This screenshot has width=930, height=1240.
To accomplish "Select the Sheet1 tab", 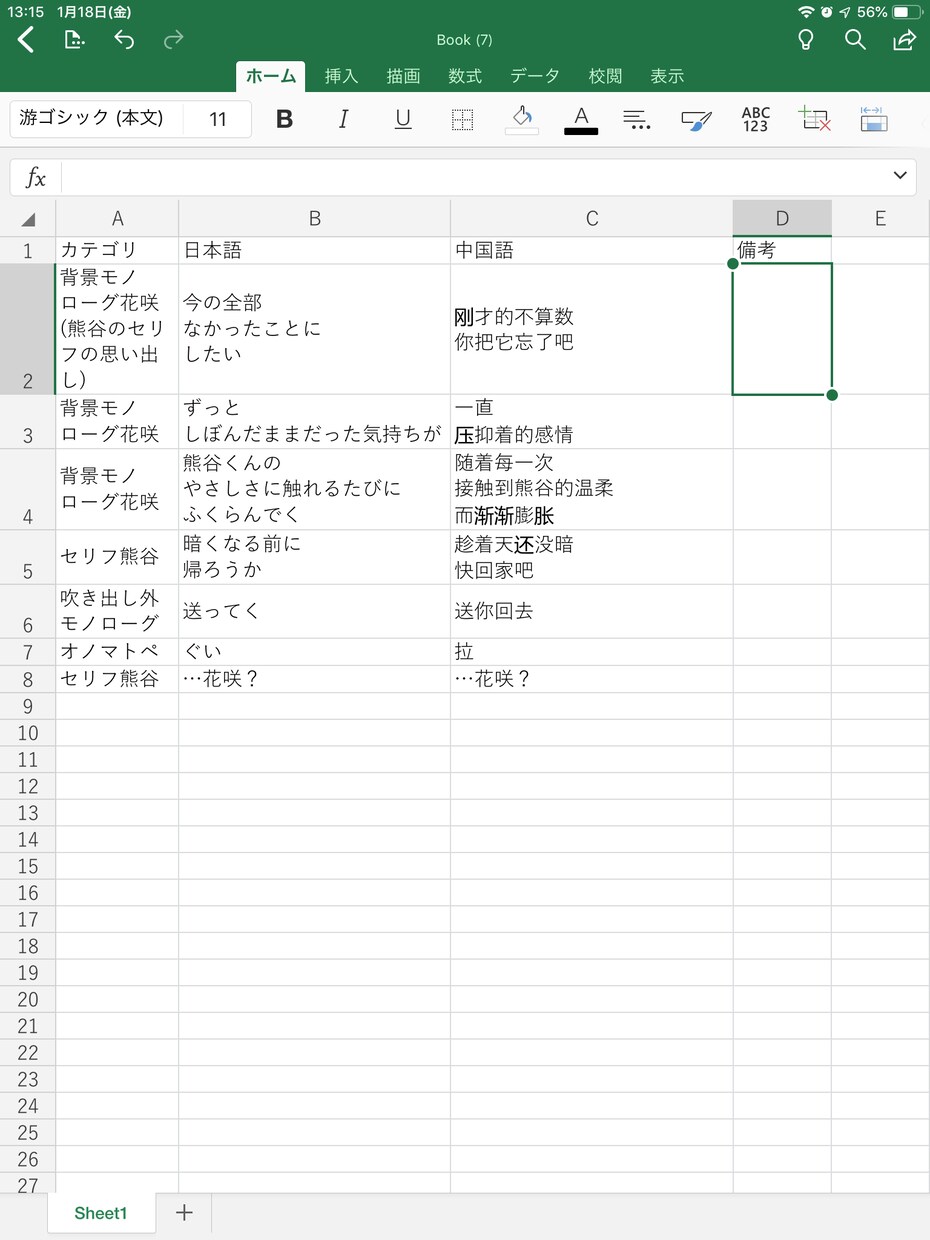I will pyautogui.click(x=101, y=1214).
